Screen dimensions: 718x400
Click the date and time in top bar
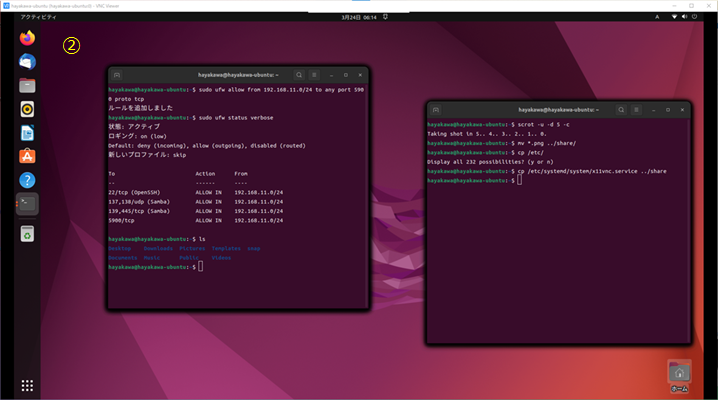[358, 19]
